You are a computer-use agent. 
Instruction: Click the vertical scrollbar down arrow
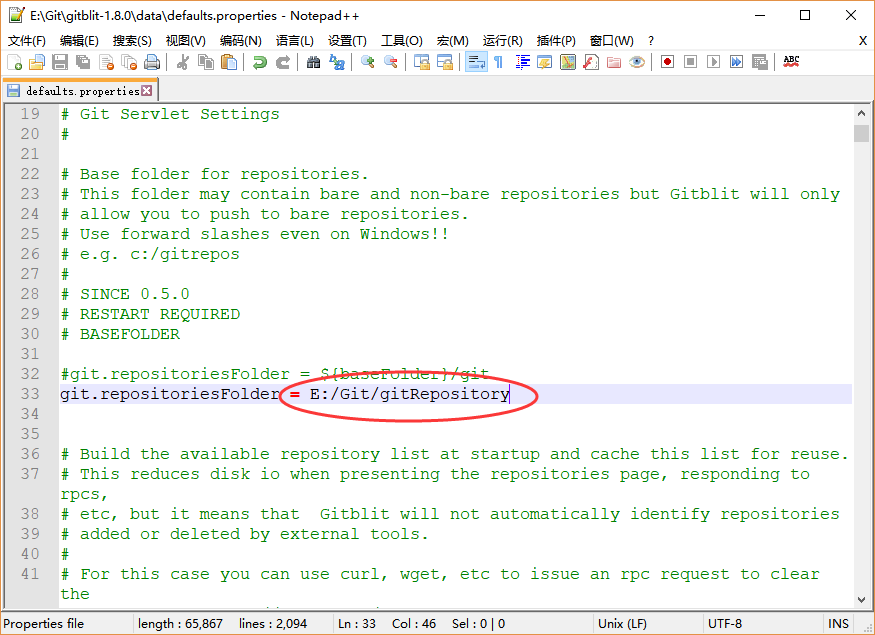(861, 600)
